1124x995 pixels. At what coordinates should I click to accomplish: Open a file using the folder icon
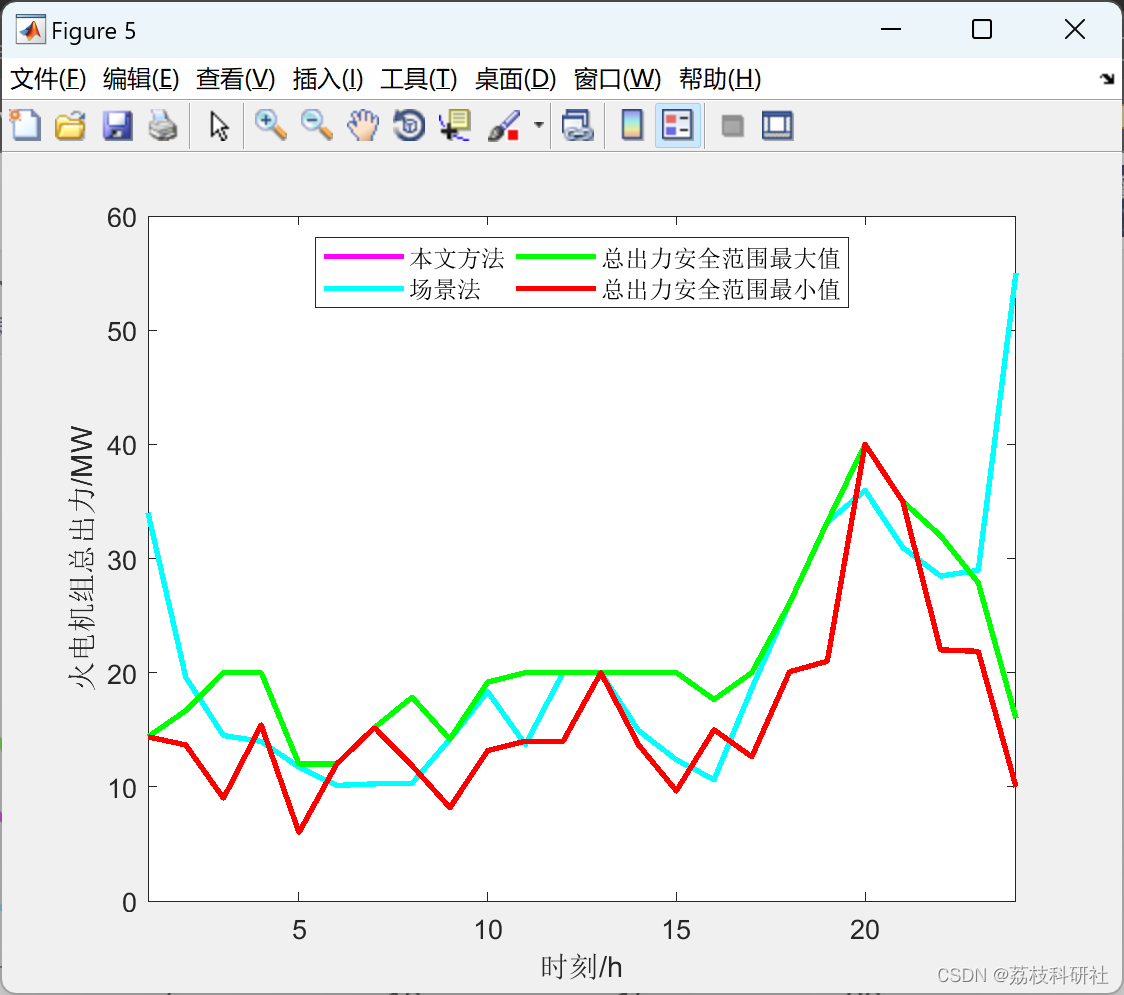(70, 126)
